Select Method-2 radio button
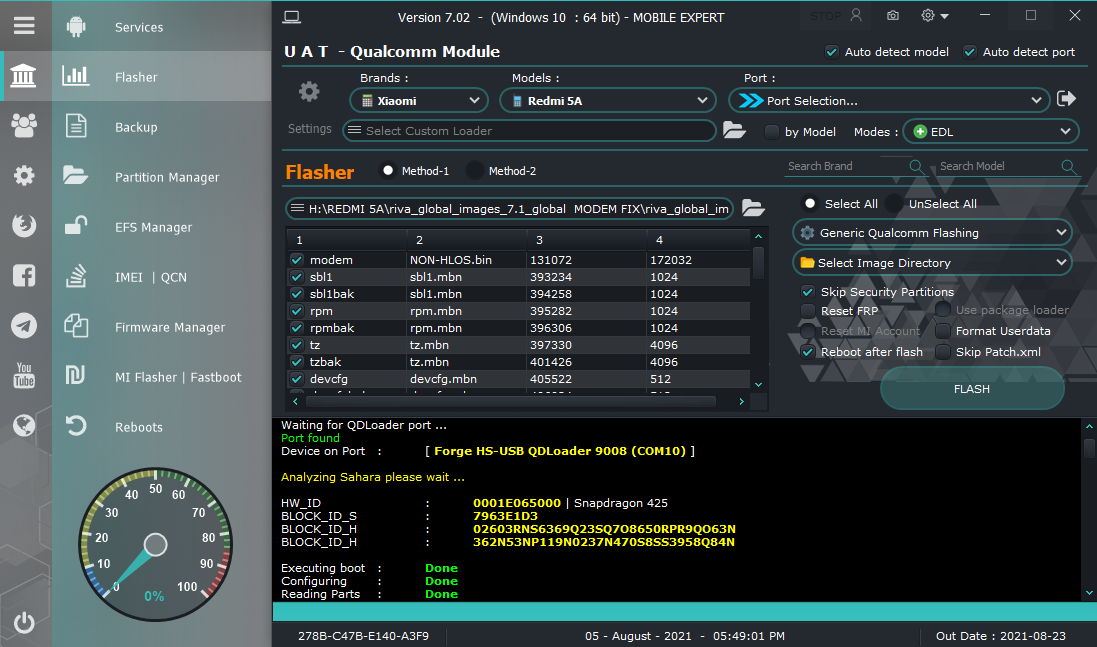The image size is (1097, 647). (474, 170)
